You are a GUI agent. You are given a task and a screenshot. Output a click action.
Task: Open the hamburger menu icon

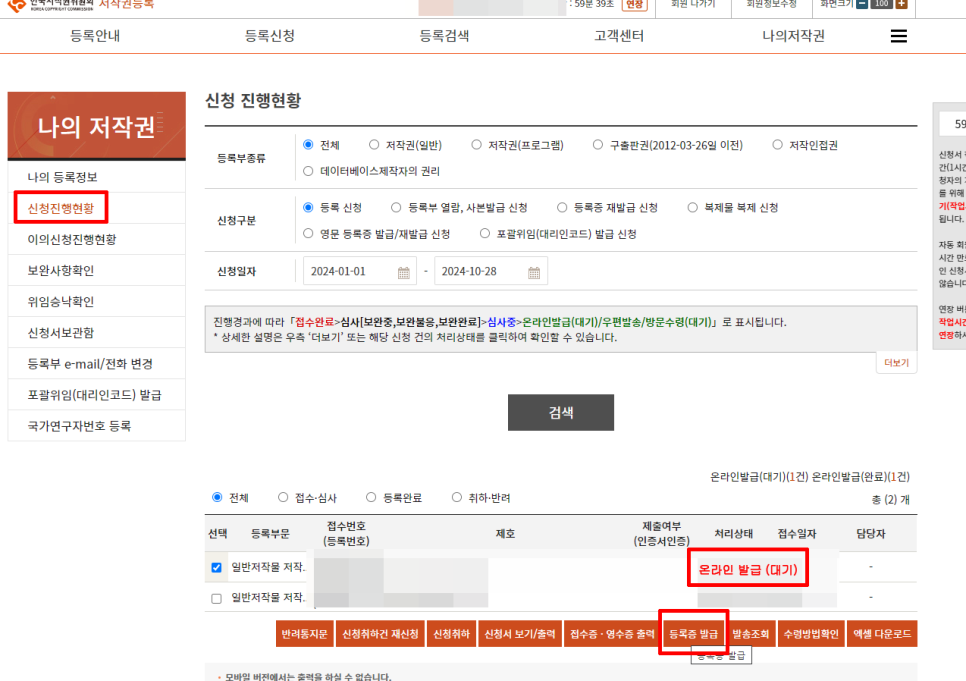pyautogui.click(x=898, y=36)
